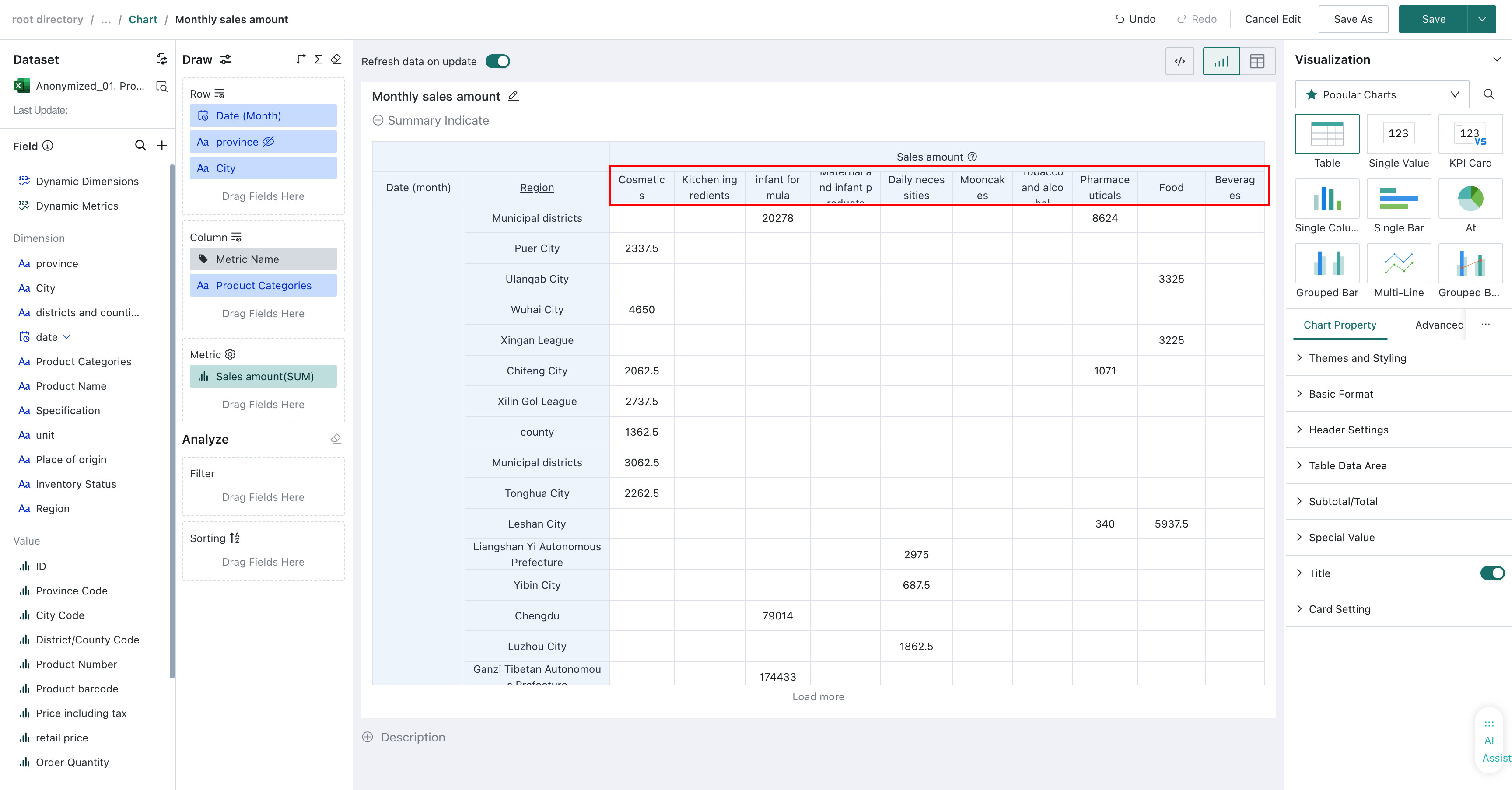Save the chart

tap(1433, 19)
